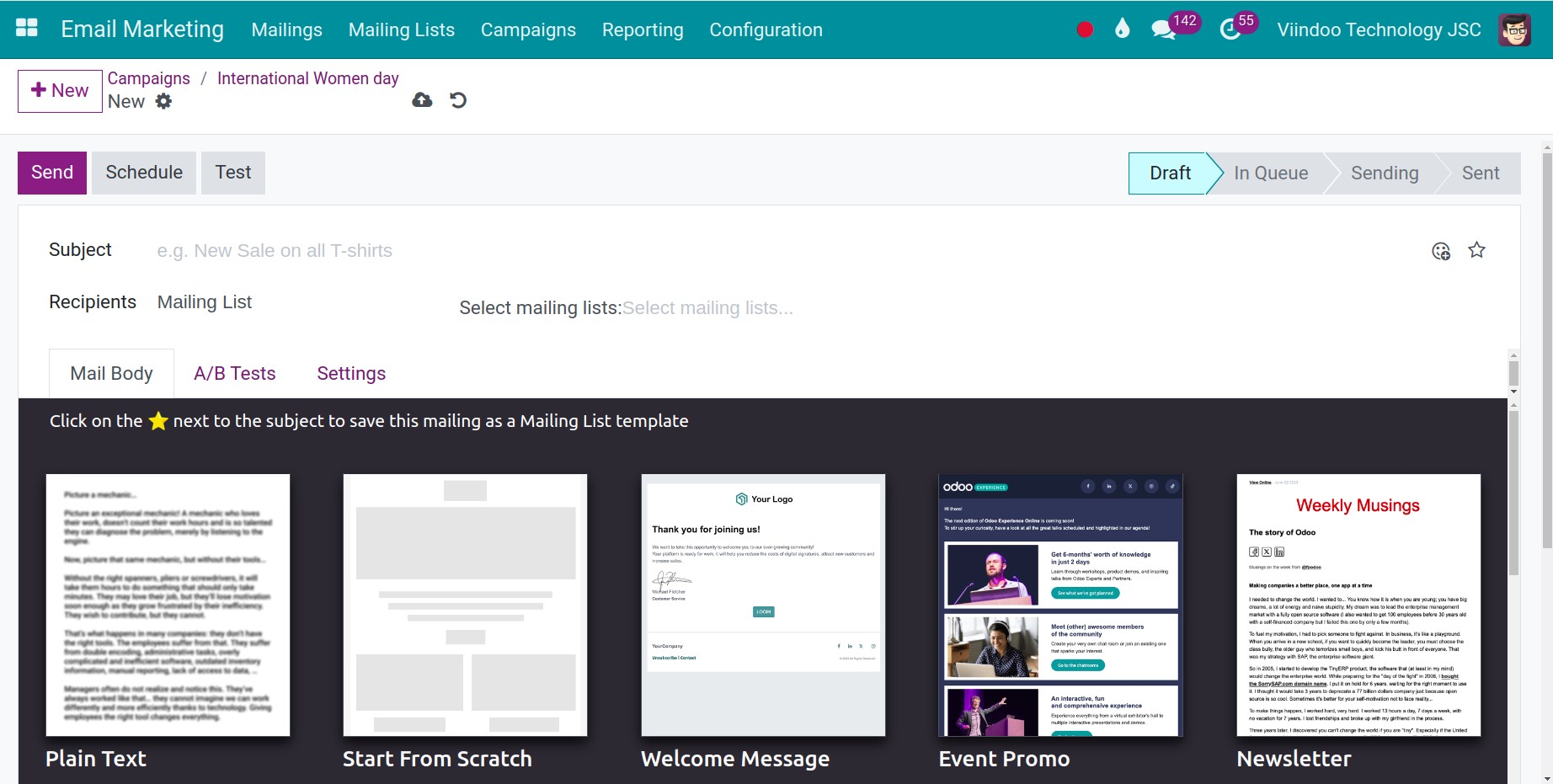Open the Campaigns menu
The image size is (1553, 784).
528,29
